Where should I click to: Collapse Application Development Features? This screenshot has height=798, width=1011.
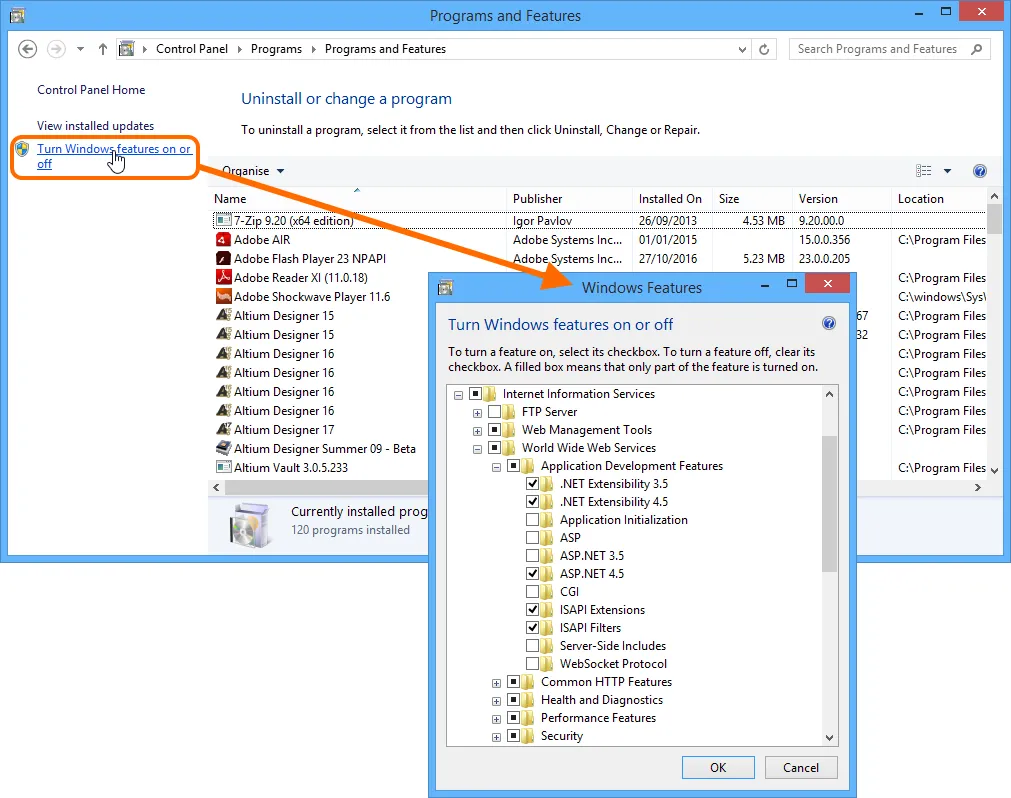(496, 467)
